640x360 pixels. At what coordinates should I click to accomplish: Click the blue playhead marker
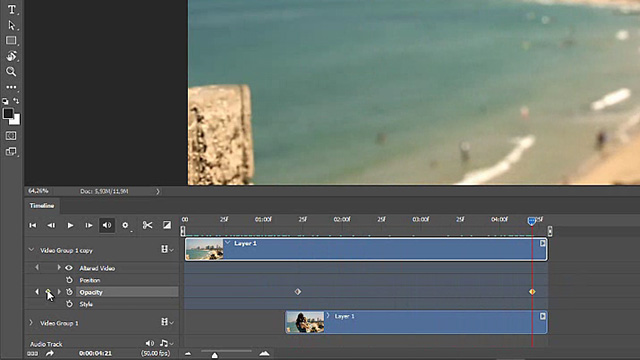pos(531,221)
